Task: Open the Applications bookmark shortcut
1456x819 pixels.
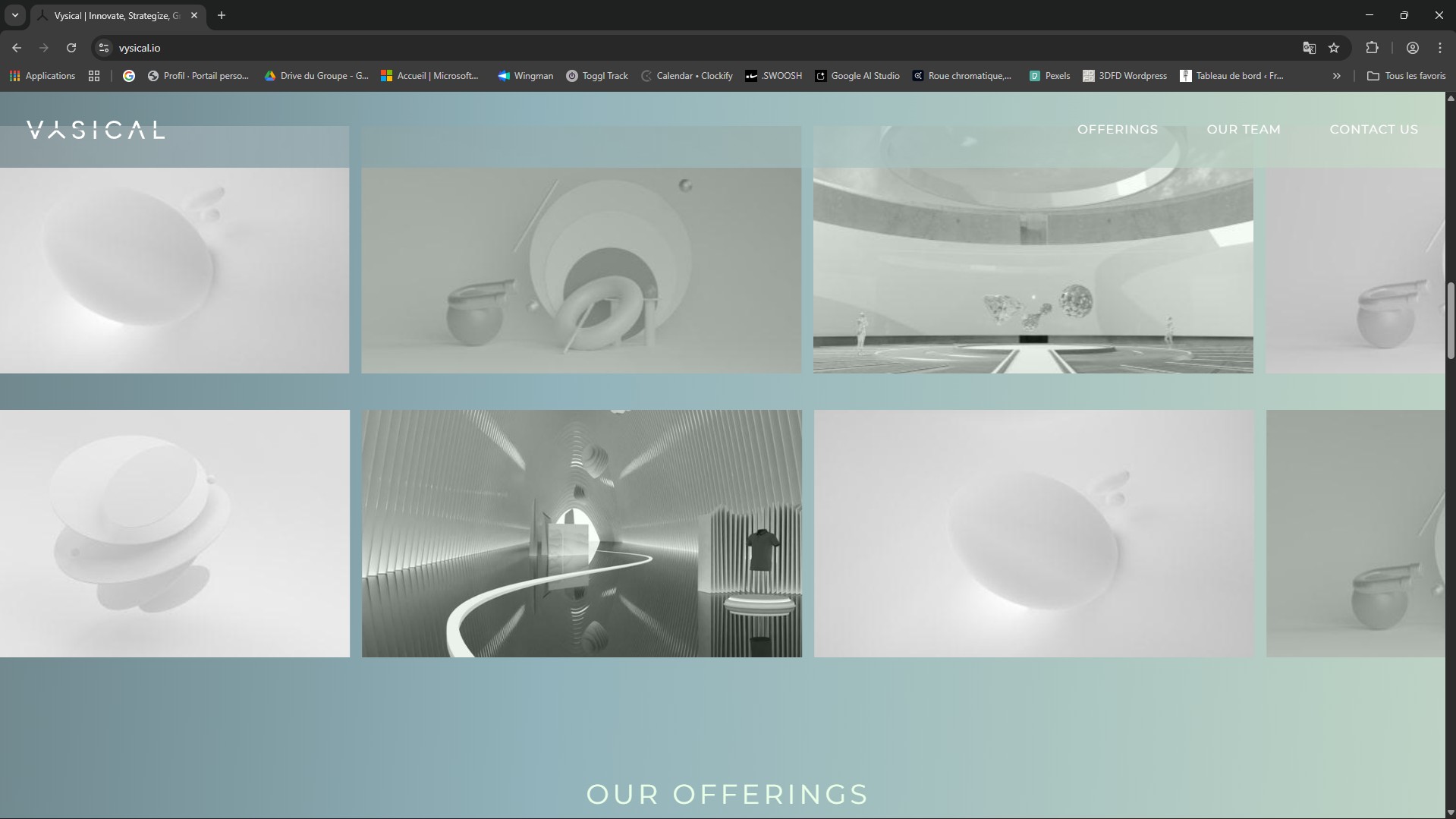Action: (x=42, y=76)
